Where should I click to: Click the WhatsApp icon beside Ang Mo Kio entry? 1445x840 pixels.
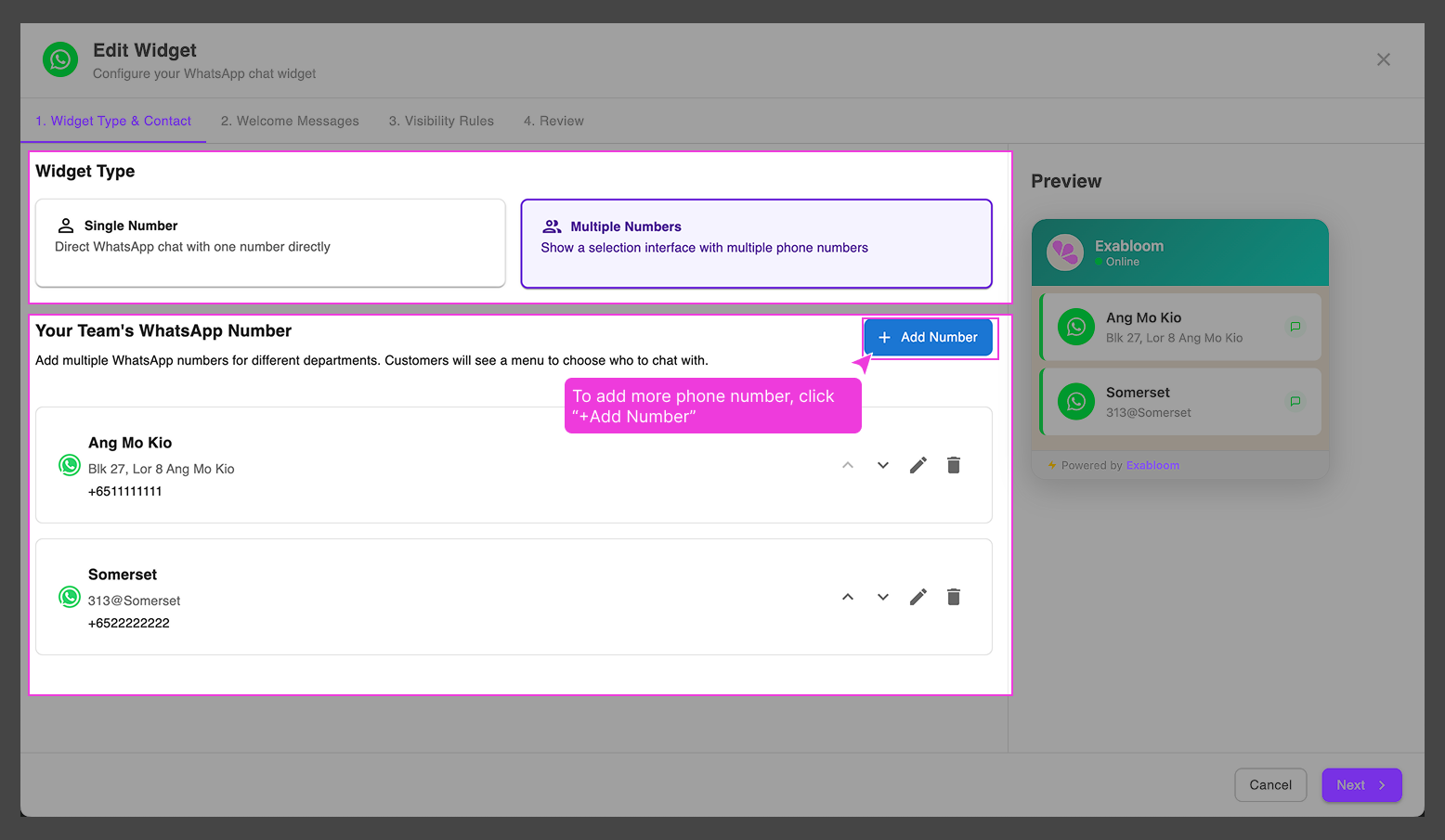click(x=70, y=464)
